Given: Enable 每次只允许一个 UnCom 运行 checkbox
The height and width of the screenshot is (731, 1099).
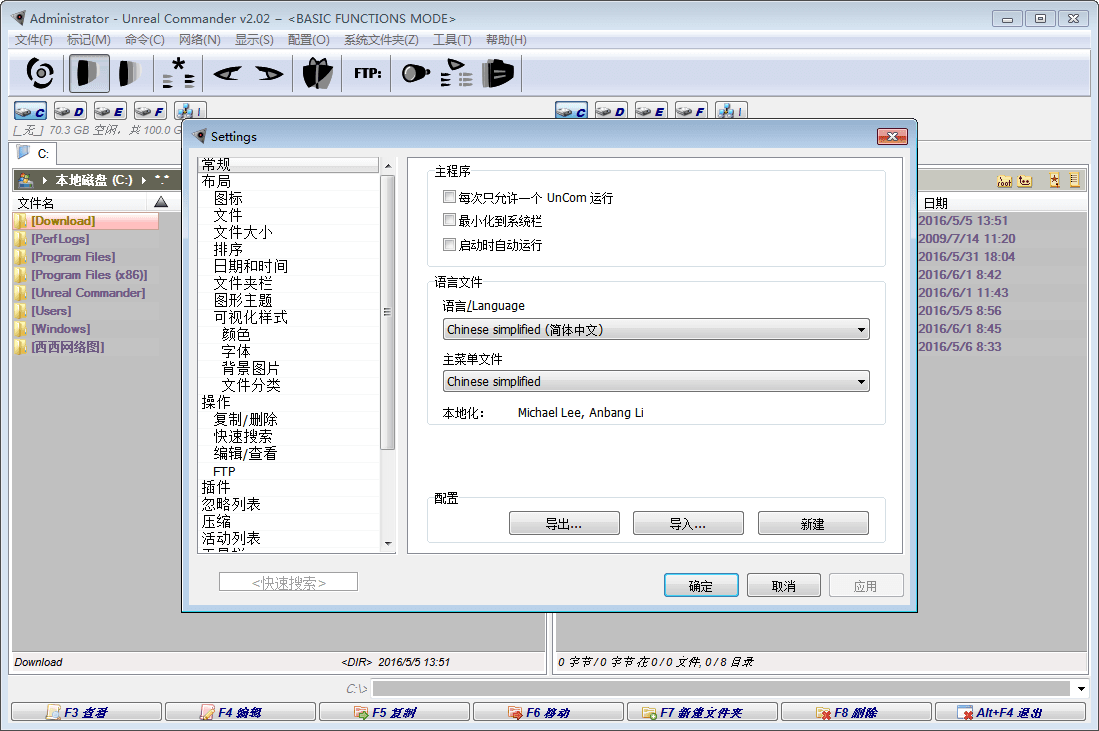Looking at the screenshot, I should coord(449,197).
